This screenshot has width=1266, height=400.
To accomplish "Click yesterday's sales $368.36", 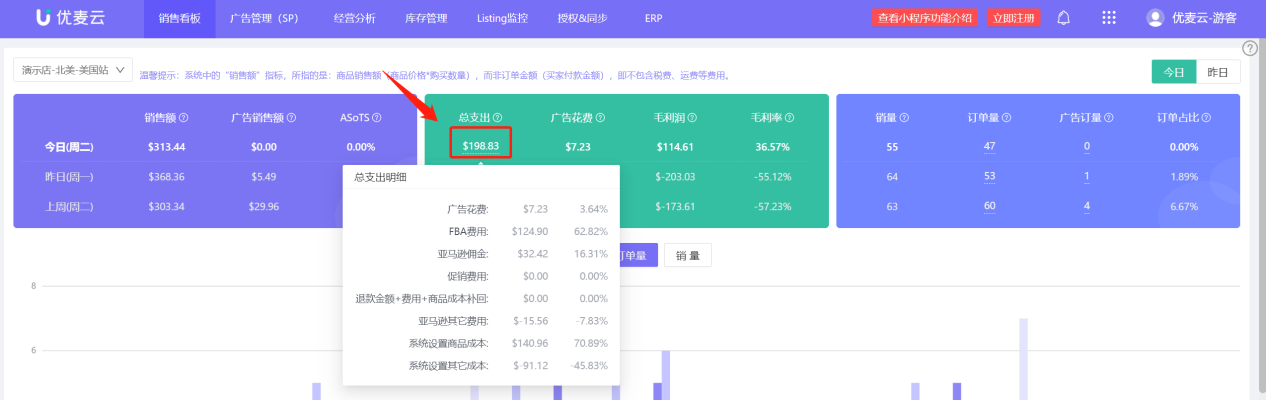I will pos(165,177).
